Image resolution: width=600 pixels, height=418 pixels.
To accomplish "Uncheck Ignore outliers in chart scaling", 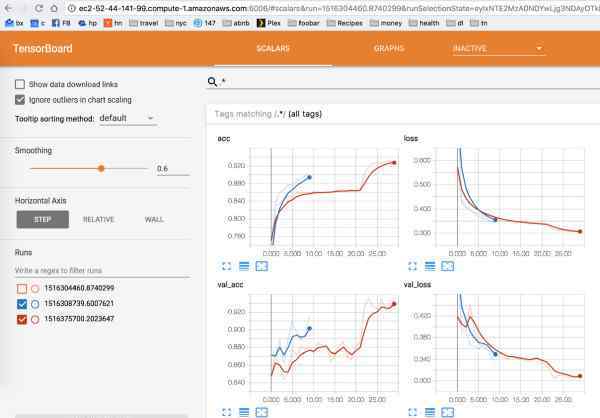I will pos(20,100).
